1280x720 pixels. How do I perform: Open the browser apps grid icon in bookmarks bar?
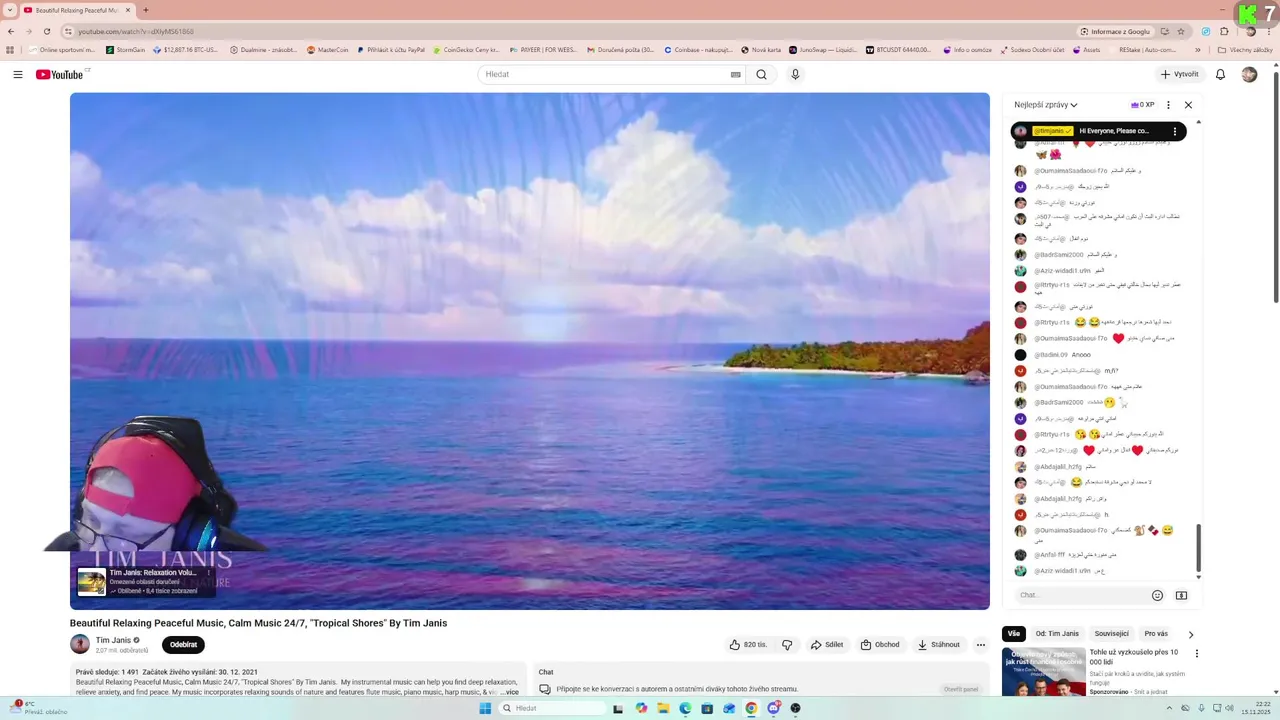coord(11,49)
